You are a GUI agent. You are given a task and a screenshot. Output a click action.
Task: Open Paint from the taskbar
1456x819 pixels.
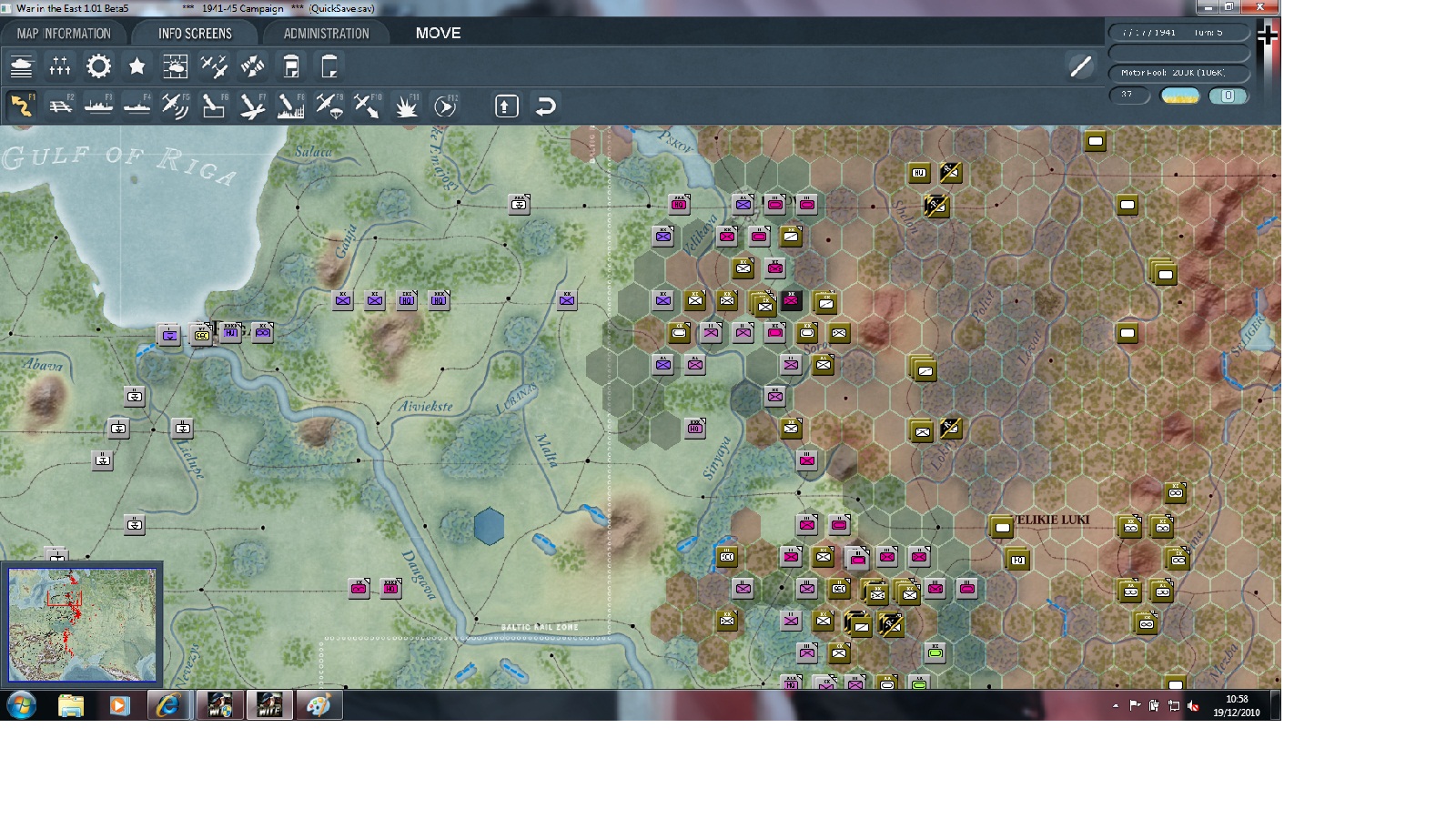318,705
